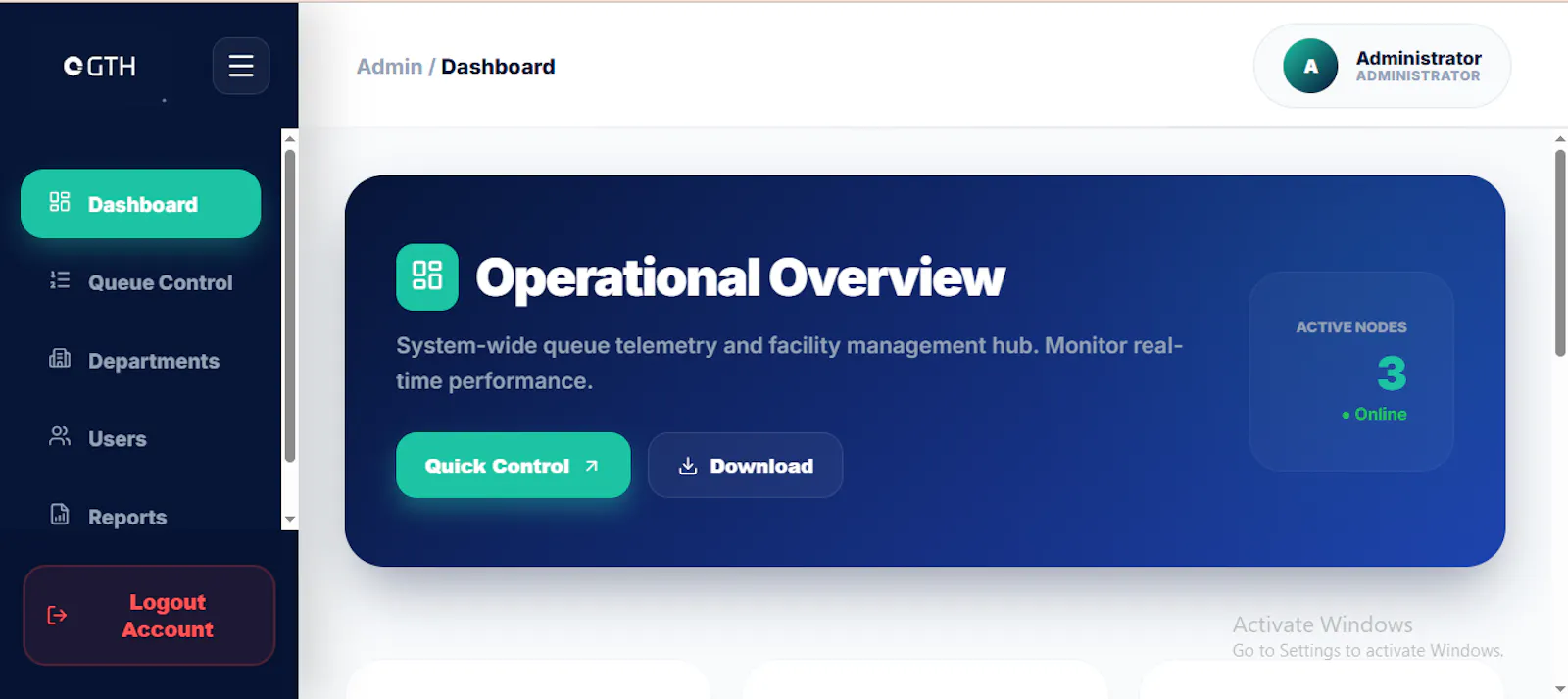
Task: Click the main page scrollbar up arrow
Action: (1560, 138)
